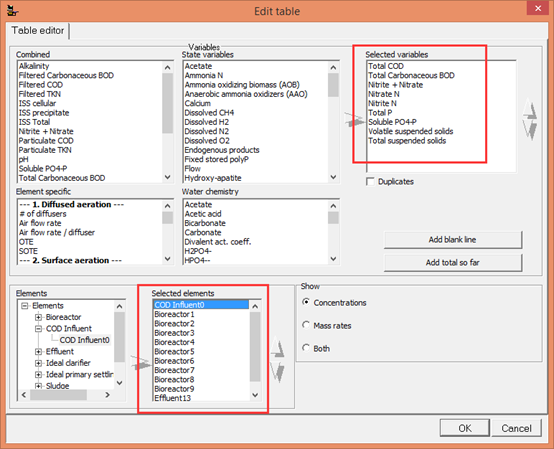Select the Both radio button

pos(306,348)
